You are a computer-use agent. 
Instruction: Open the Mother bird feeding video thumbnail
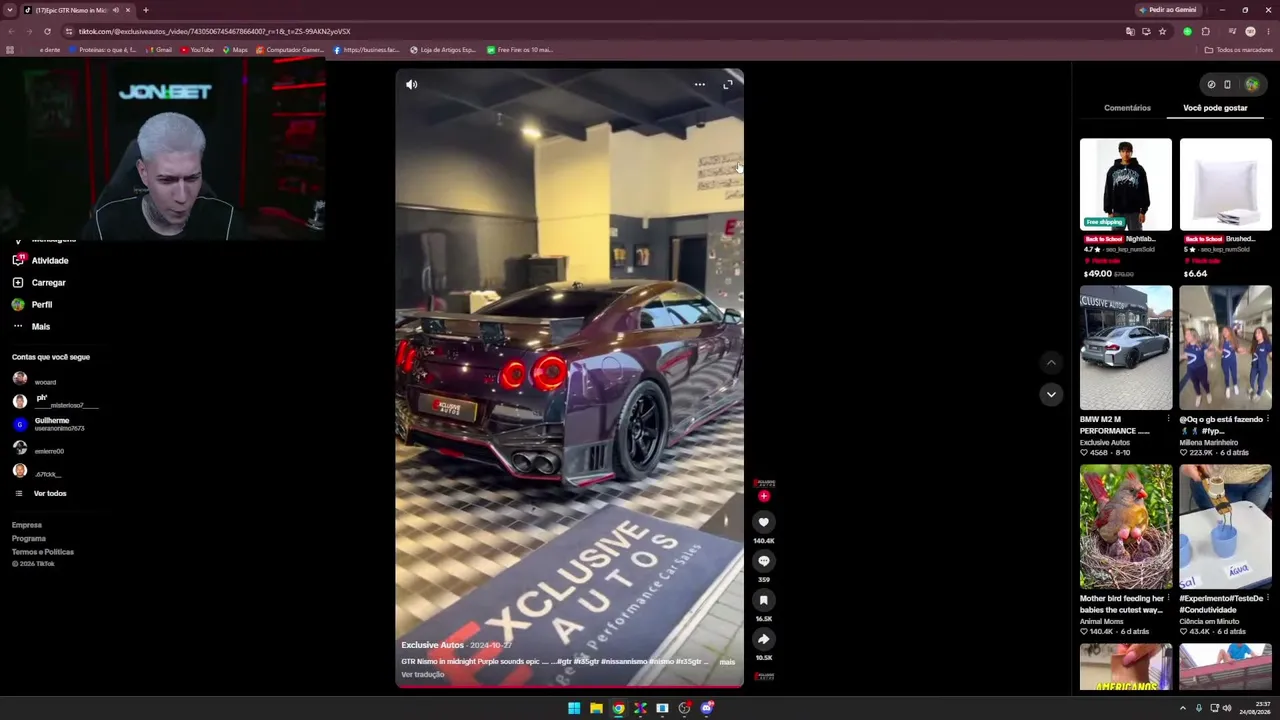coord(1126,527)
